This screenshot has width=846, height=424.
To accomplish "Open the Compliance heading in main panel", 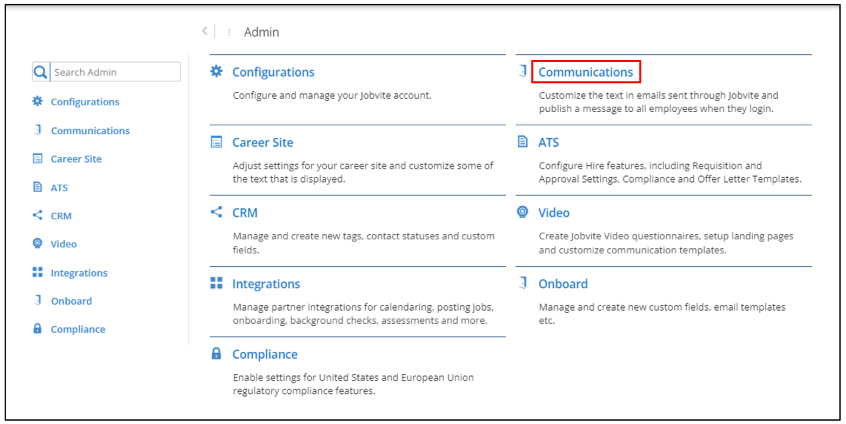I will (264, 354).
